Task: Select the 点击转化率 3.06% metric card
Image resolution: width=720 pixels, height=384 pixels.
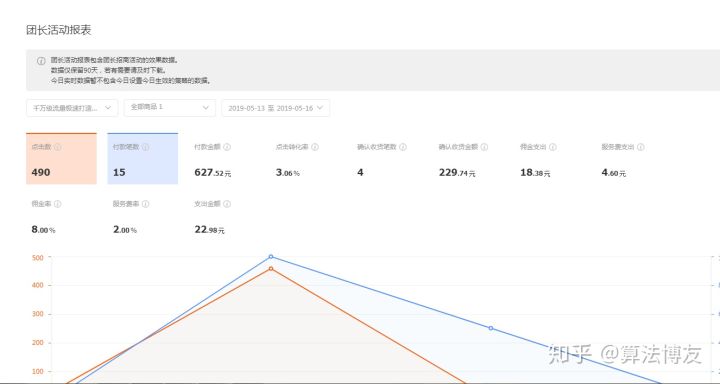Action: [x=305, y=158]
